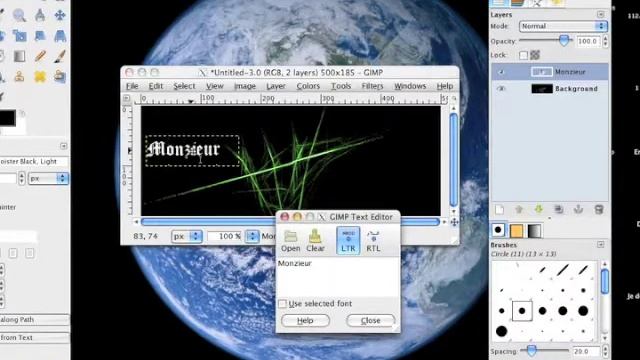The width and height of the screenshot is (640, 360).
Task: Click the black foreground color swatch
Action: click(x=7, y=118)
